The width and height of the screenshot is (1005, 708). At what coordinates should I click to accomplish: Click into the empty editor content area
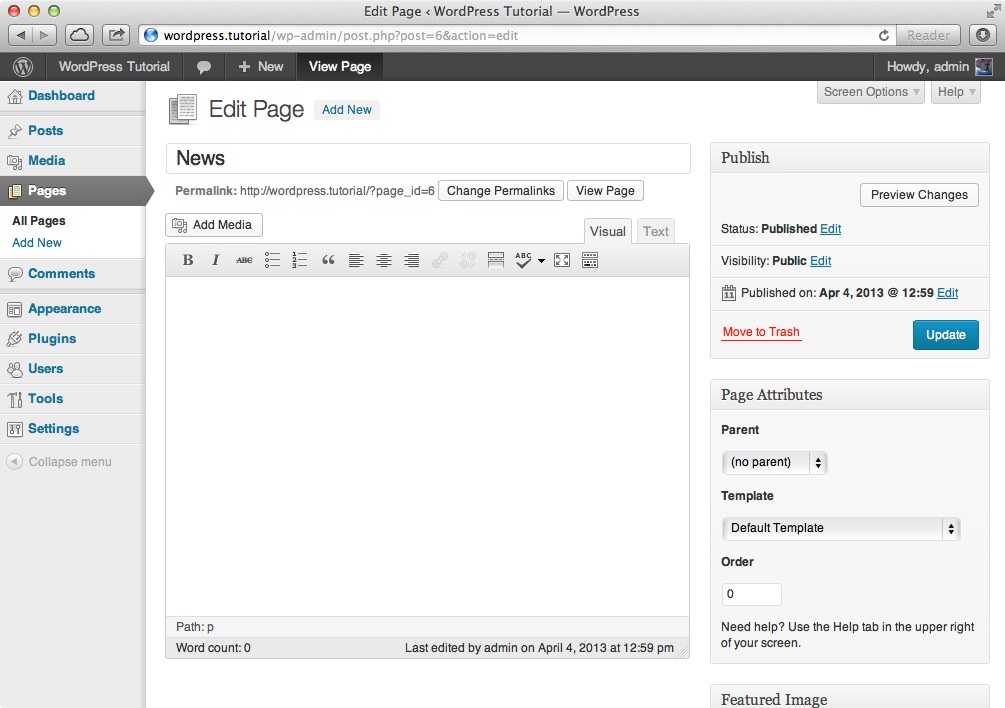(428, 447)
